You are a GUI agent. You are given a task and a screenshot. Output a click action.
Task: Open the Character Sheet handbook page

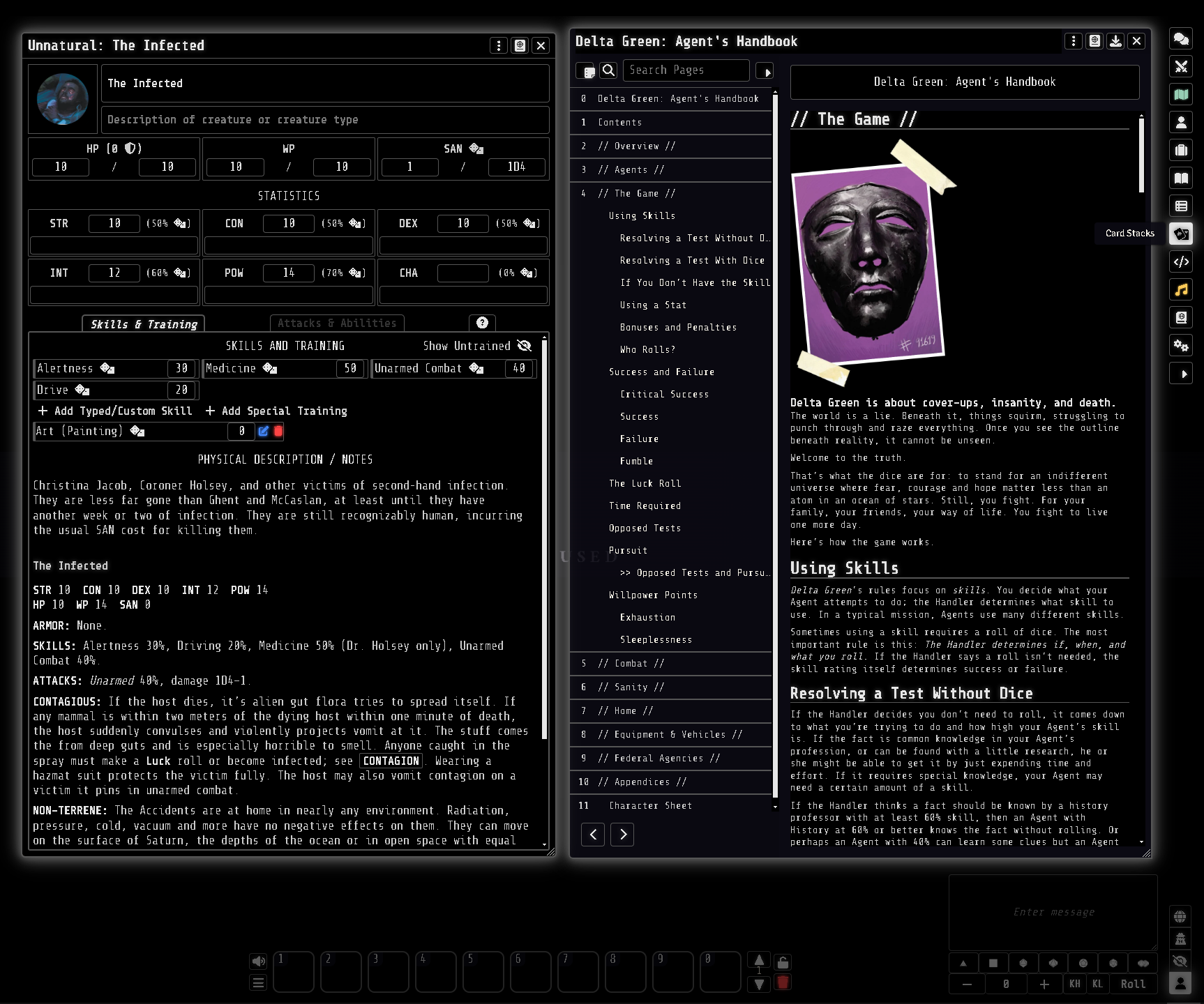(671, 805)
